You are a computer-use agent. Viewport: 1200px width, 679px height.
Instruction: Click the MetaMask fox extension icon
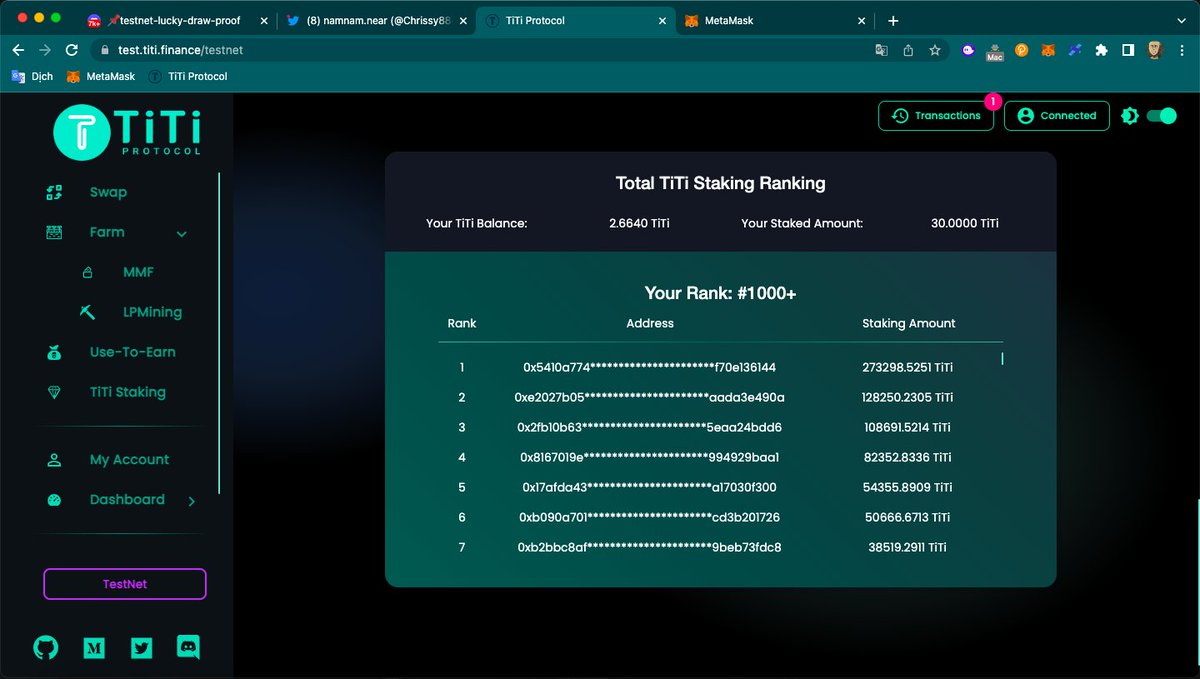(1047, 50)
